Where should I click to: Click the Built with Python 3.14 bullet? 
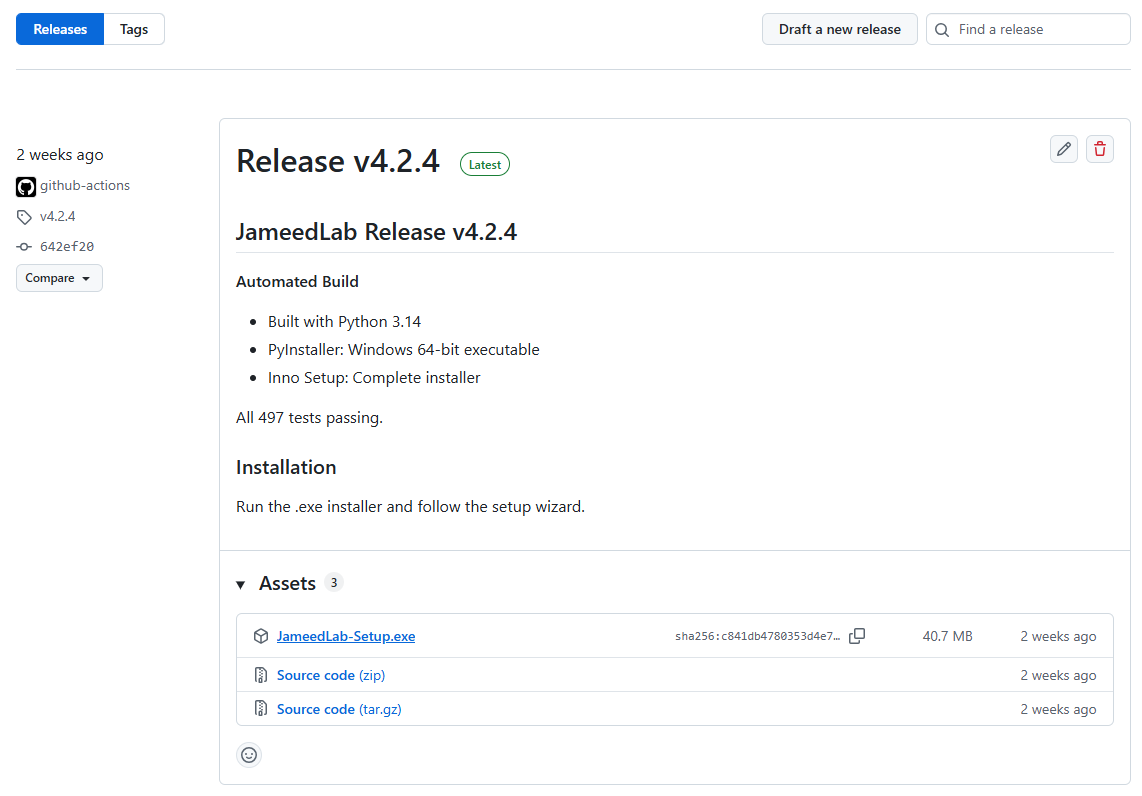click(344, 322)
